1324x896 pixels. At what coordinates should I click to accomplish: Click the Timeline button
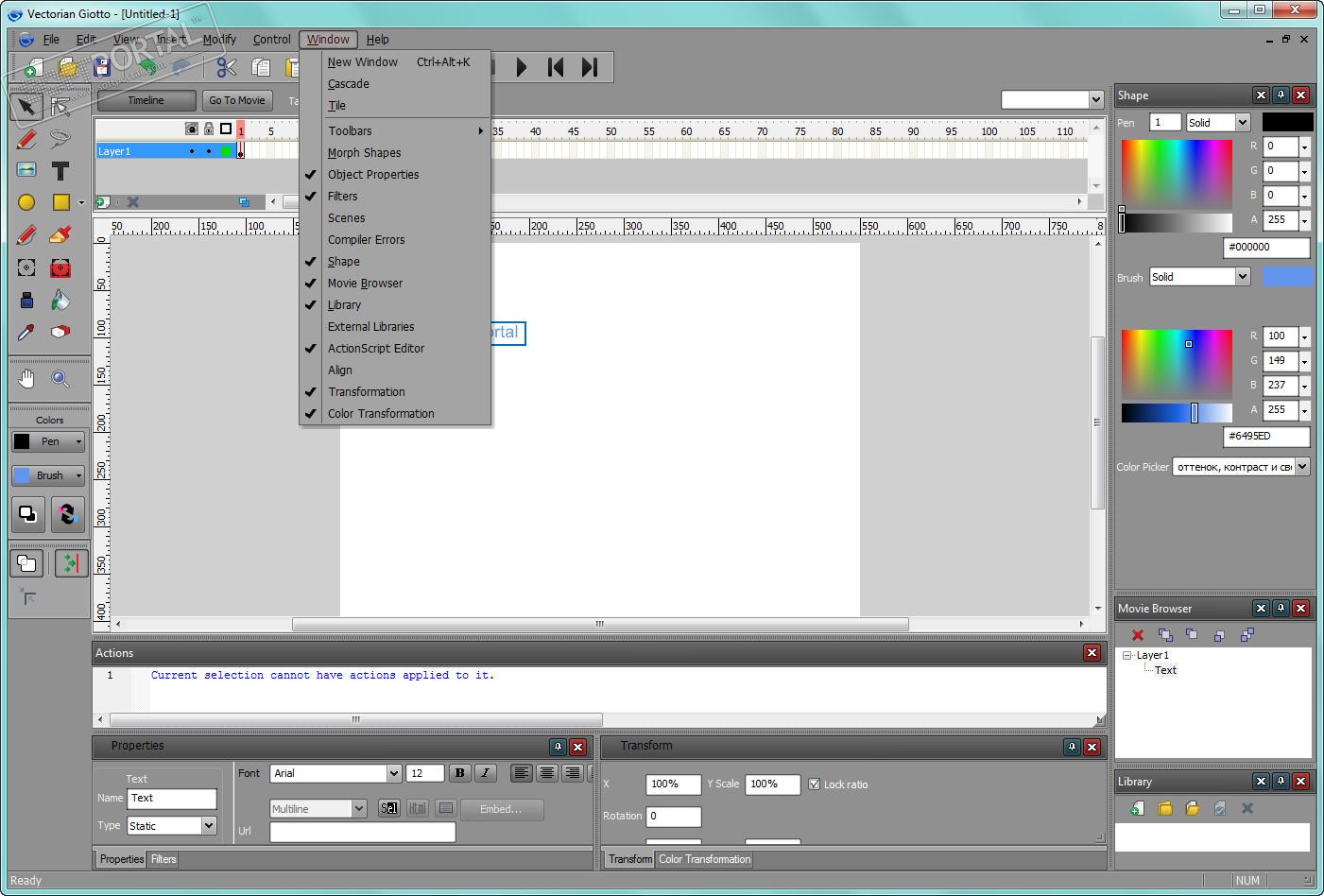(x=146, y=100)
